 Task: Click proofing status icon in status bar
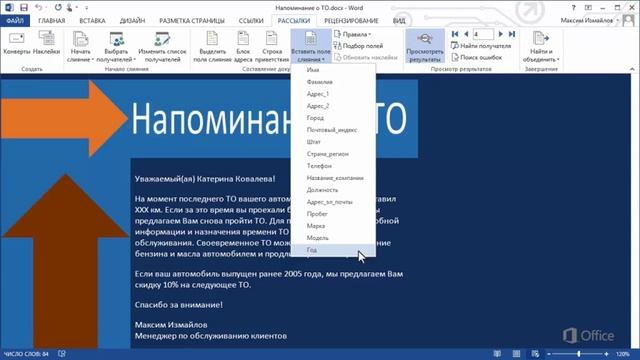62,354
